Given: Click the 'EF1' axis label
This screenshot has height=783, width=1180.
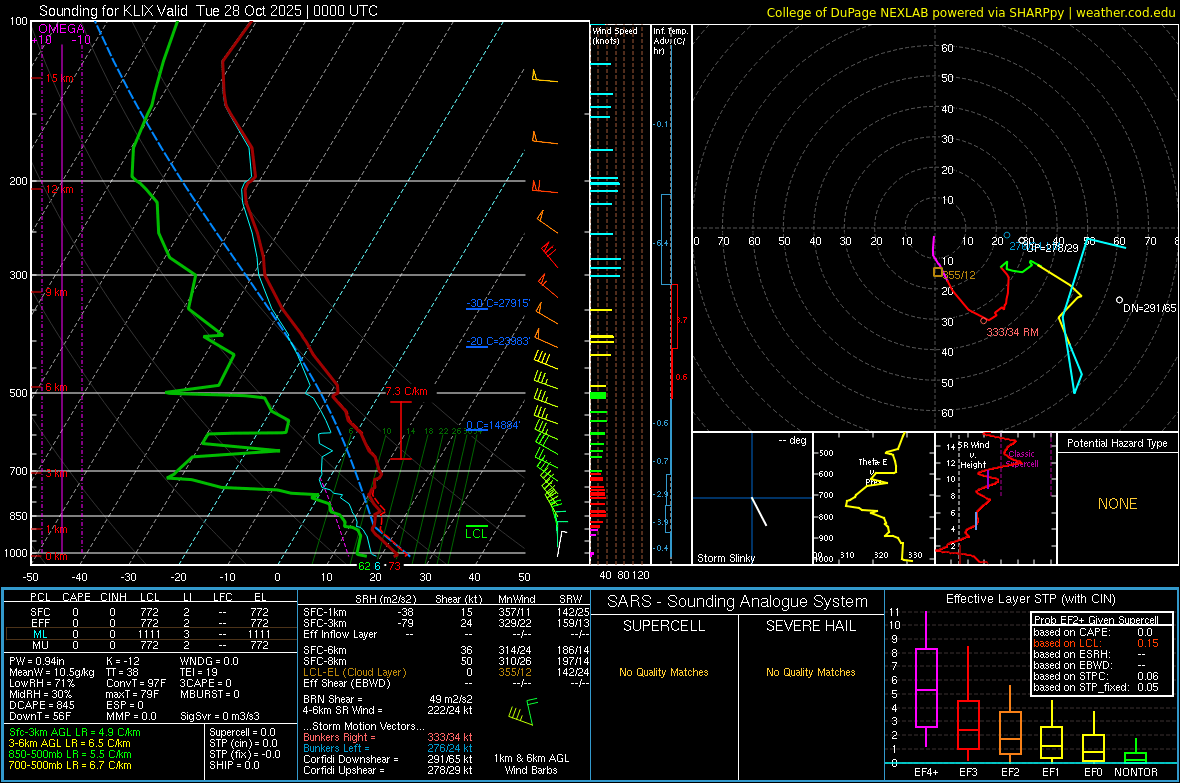Looking at the screenshot, I should 1051,772.
